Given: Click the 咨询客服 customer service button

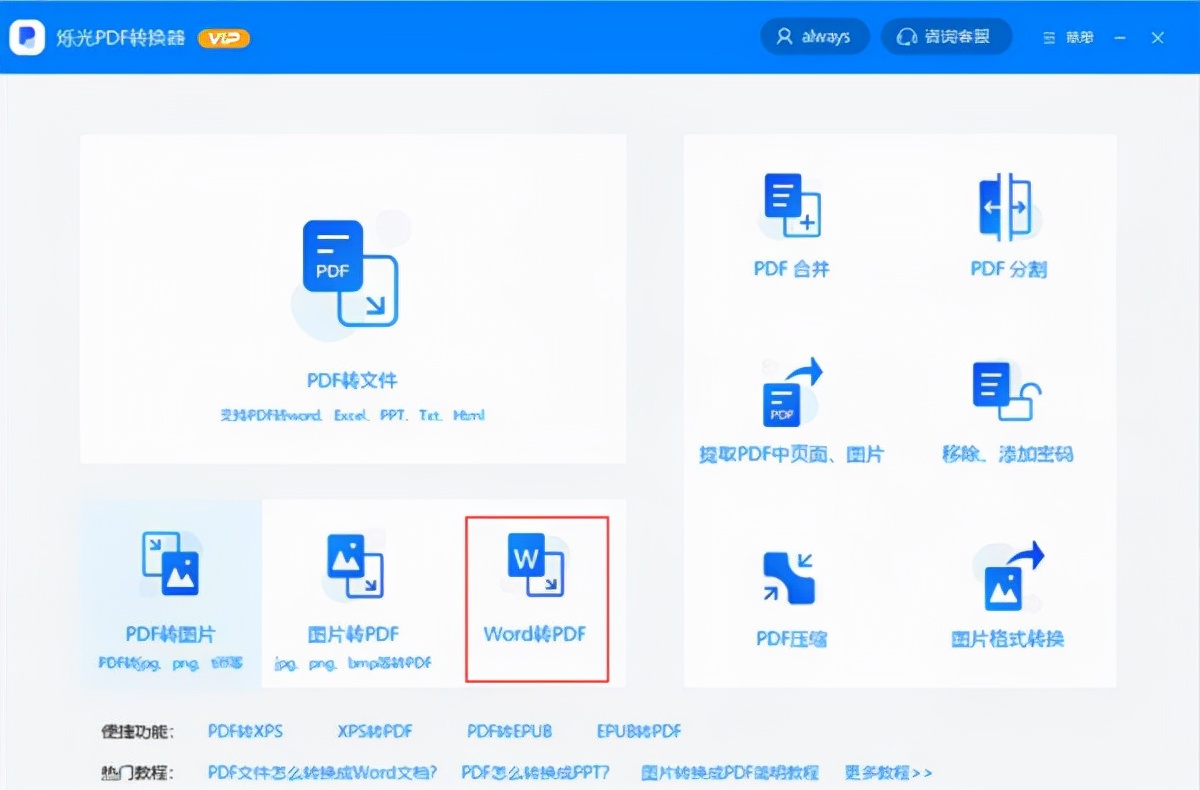Looking at the screenshot, I should point(946,36).
